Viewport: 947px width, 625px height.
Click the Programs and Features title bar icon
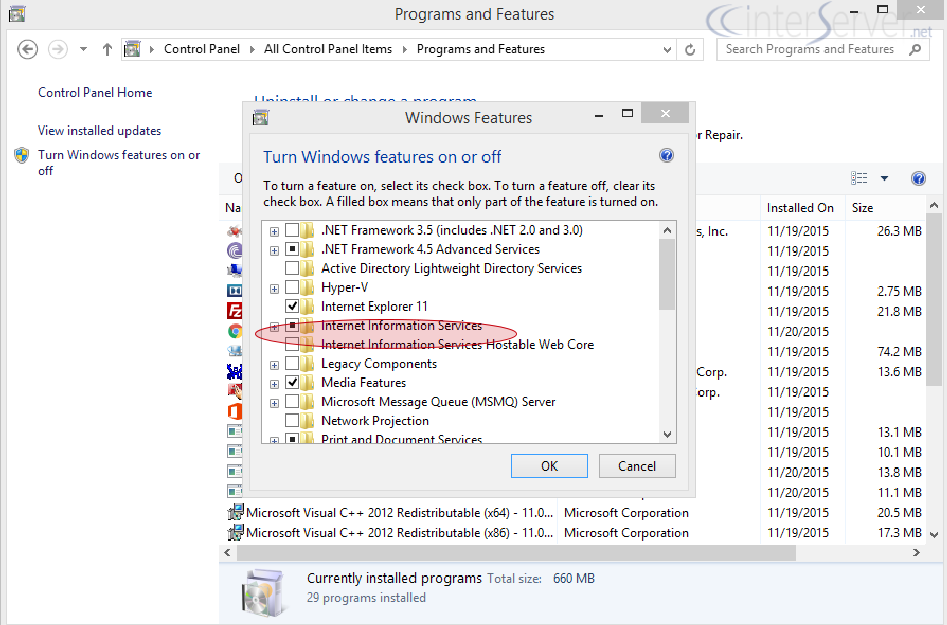[17, 14]
